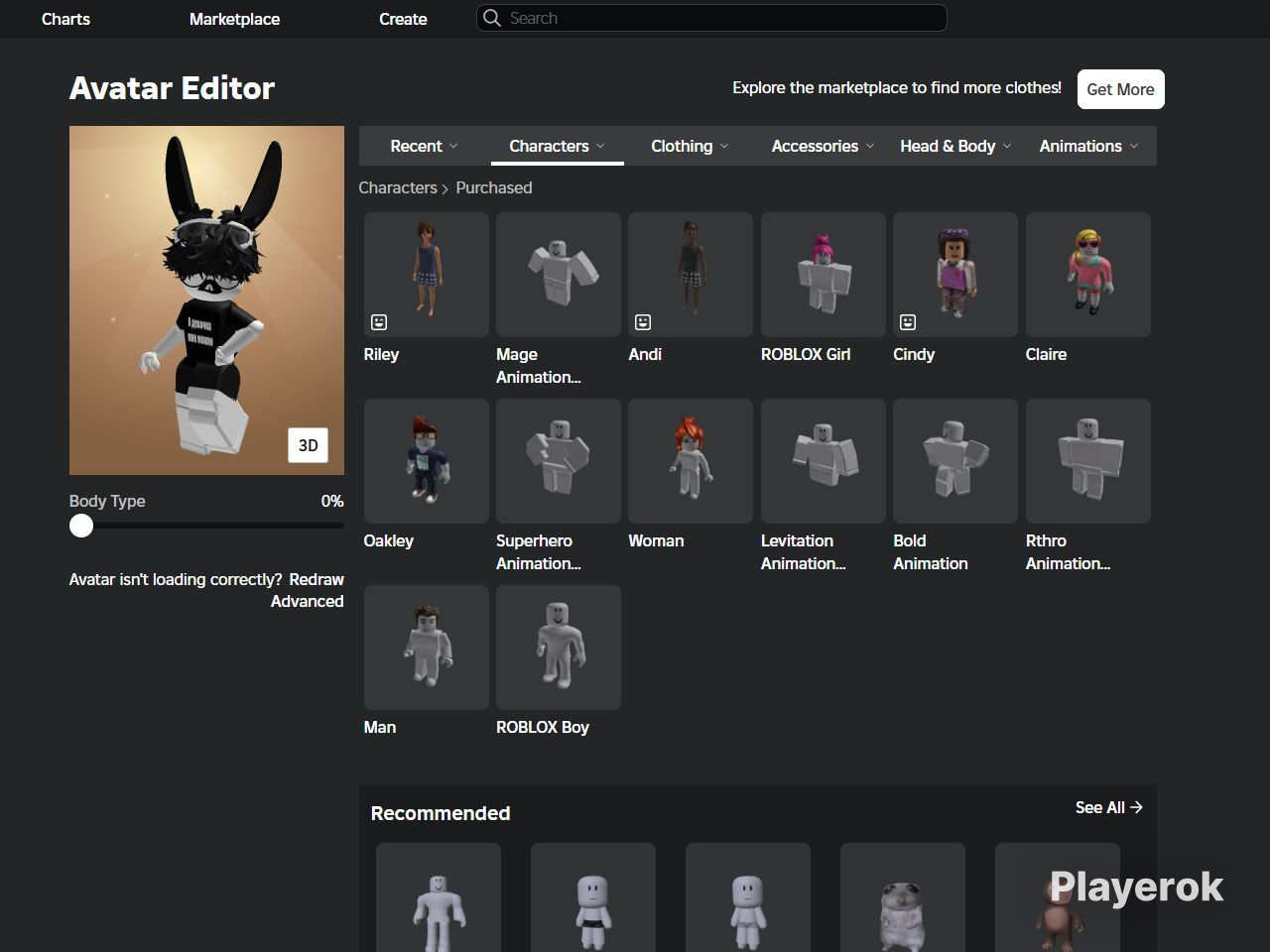Screen dimensions: 1270x952
Task: Expand the Clothing dropdown tab
Action: 690,146
